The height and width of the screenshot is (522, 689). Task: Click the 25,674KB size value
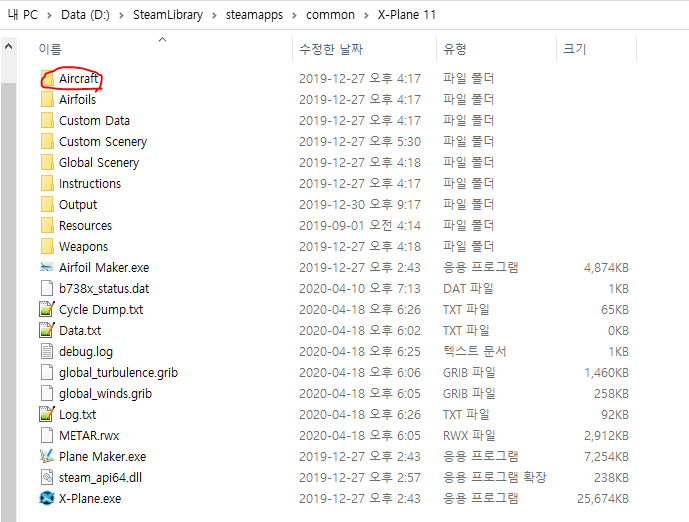coord(603,499)
